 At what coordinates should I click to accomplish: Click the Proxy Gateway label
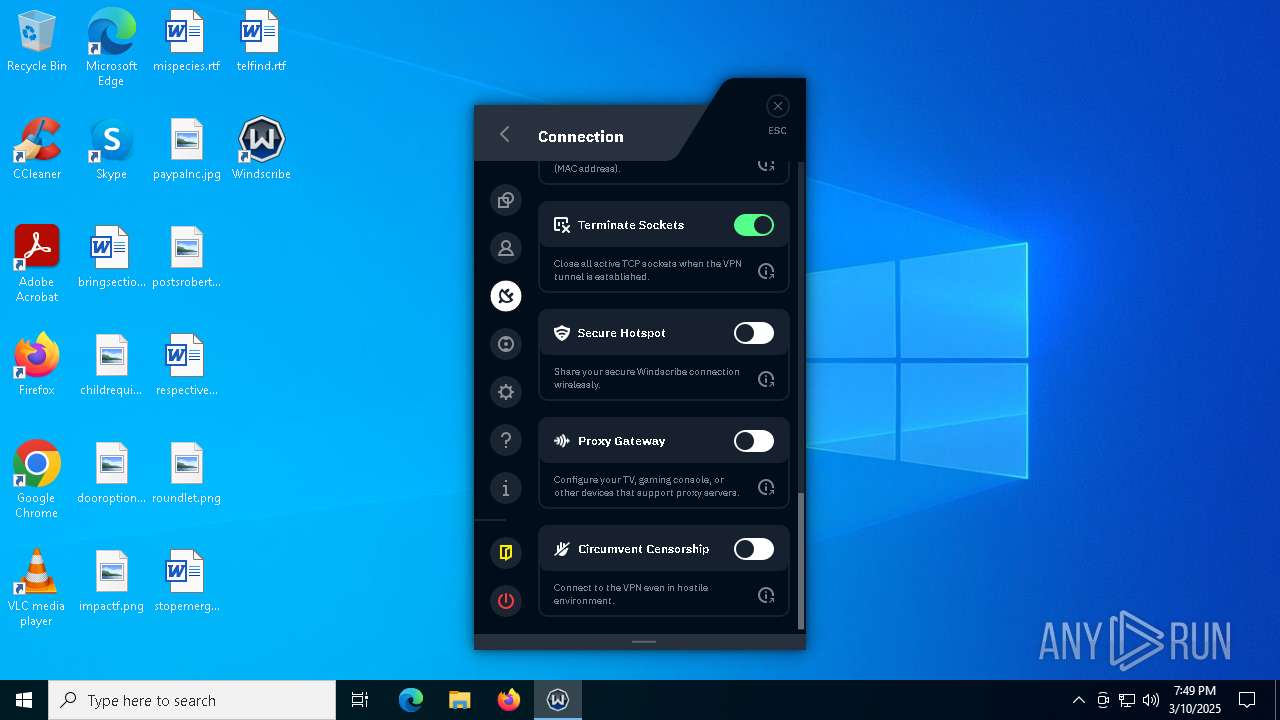click(621, 441)
